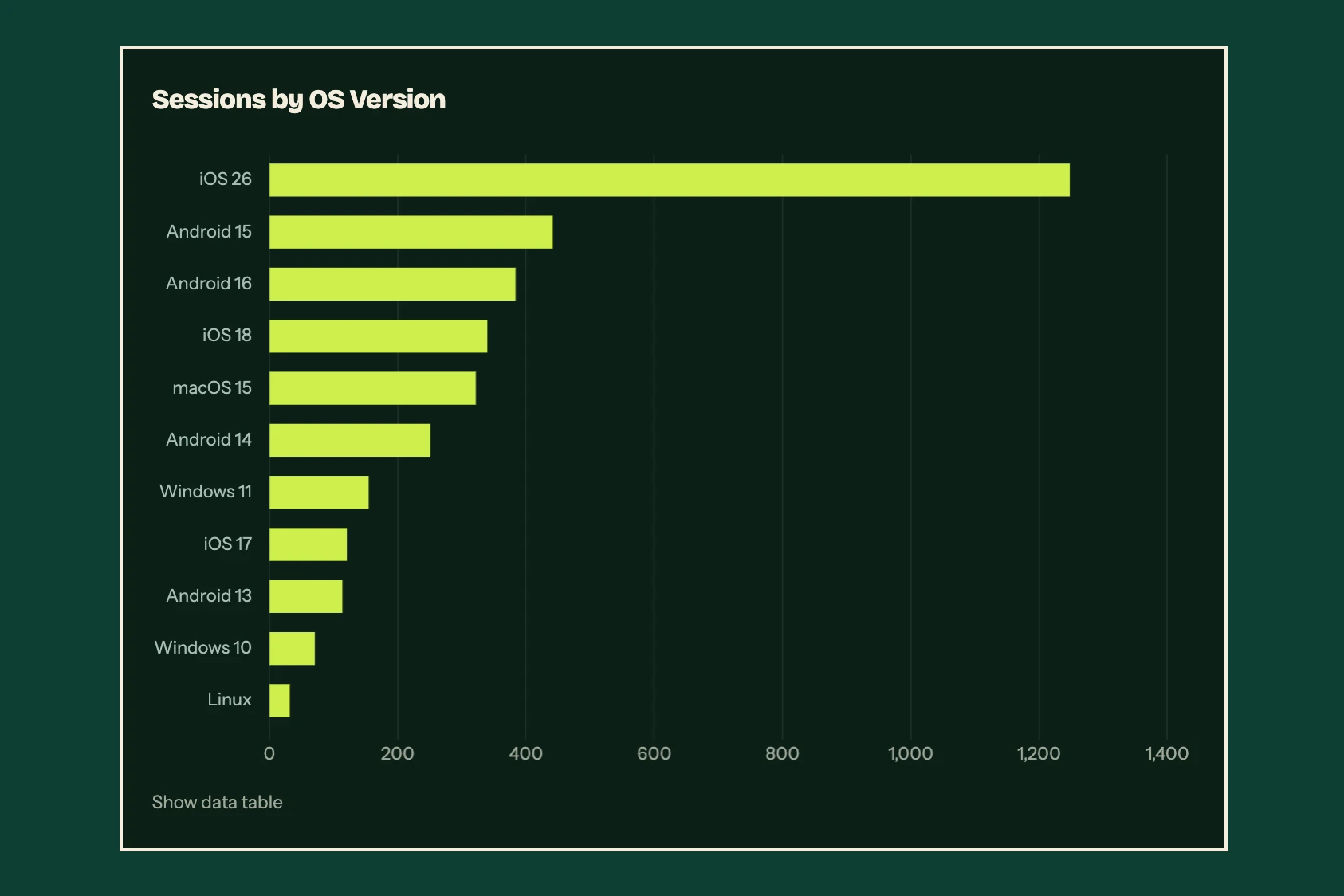Click the 'iOS 26' axis label
Viewport: 1344px width, 896px height.
[x=226, y=179]
